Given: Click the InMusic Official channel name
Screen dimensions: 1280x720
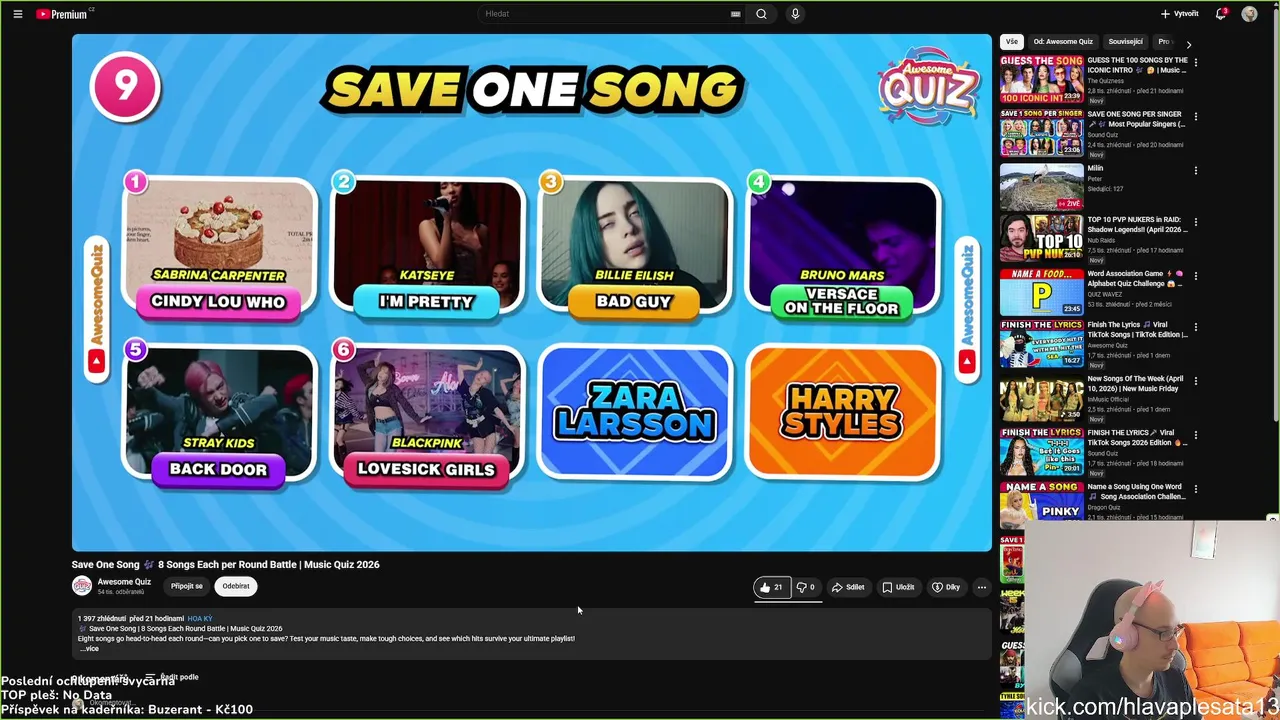Looking at the screenshot, I should [x=1108, y=400].
